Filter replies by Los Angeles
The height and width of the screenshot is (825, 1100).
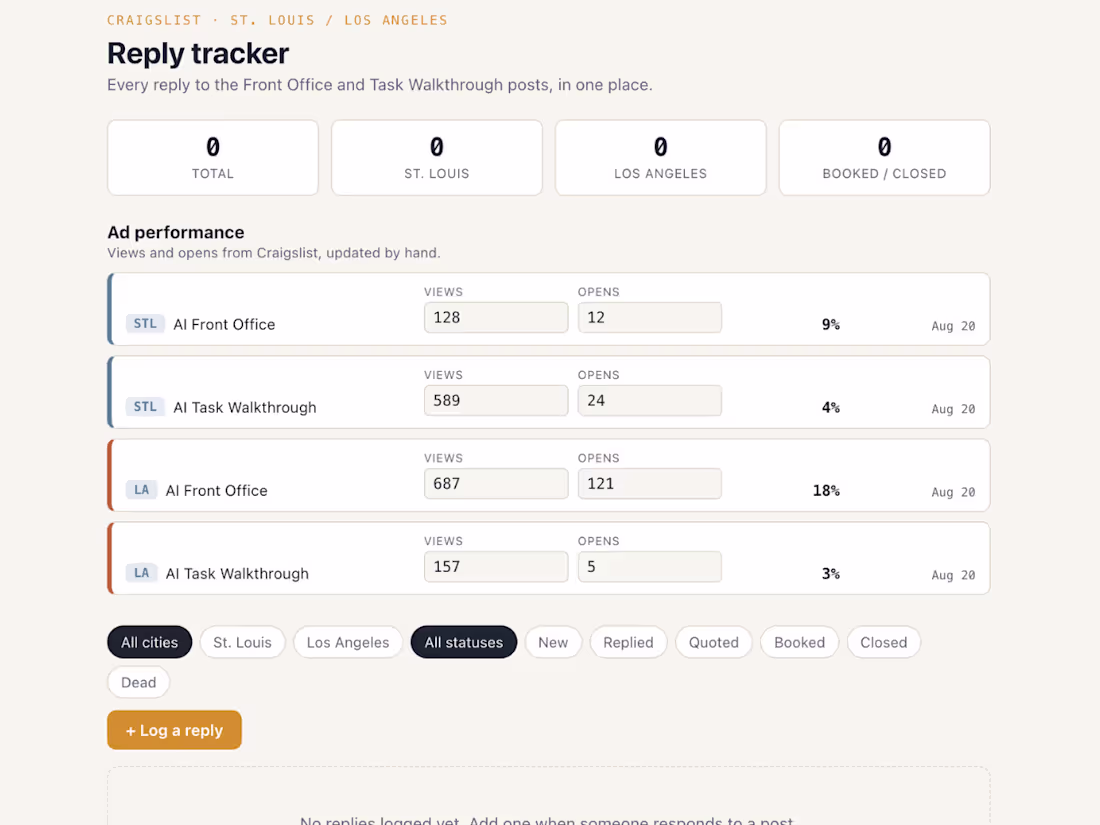[347, 642]
